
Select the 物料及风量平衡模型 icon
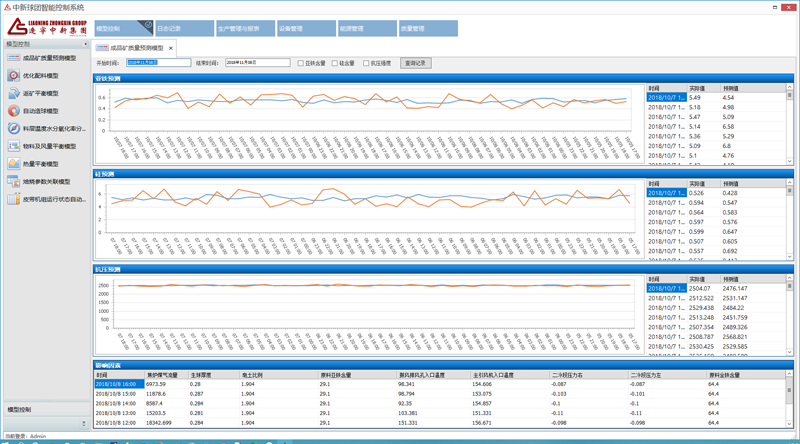click(13, 146)
